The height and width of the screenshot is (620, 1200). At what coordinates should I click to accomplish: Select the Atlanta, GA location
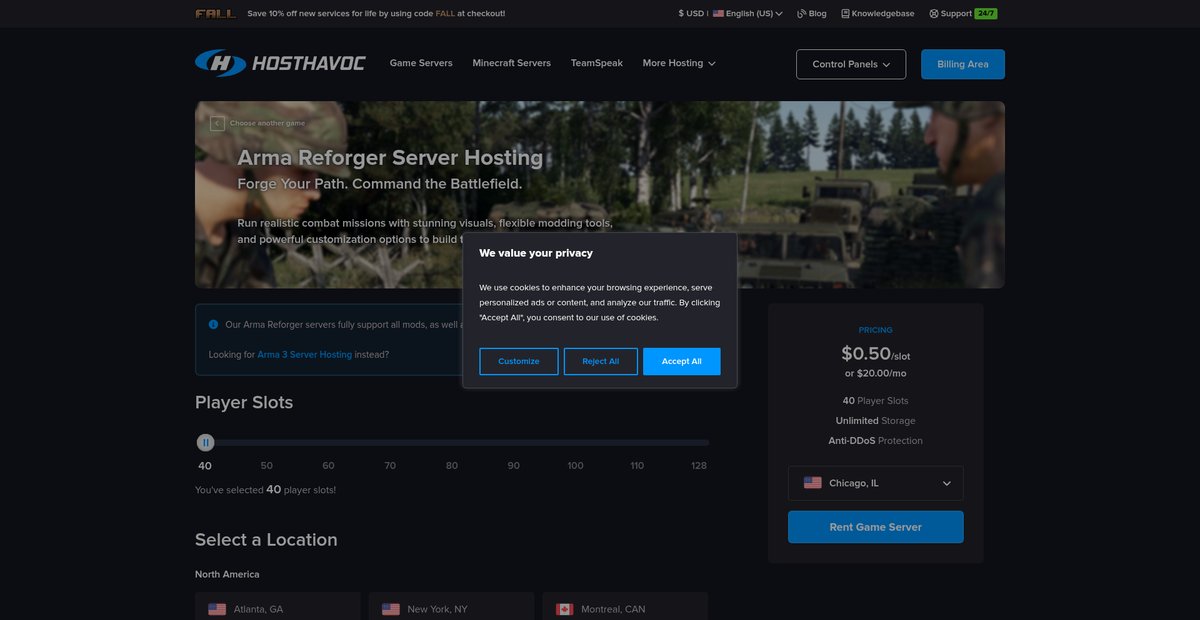tap(278, 606)
